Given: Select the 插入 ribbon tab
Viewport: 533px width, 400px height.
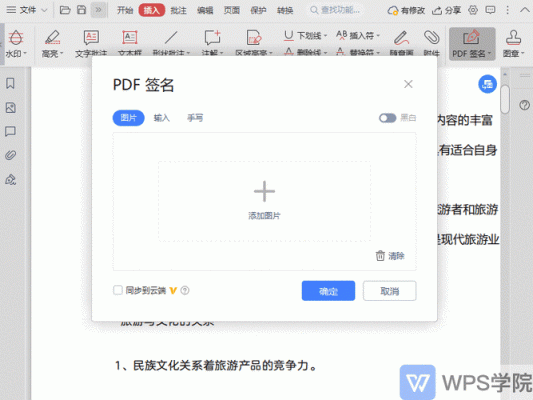Looking at the screenshot, I should click(152, 10).
